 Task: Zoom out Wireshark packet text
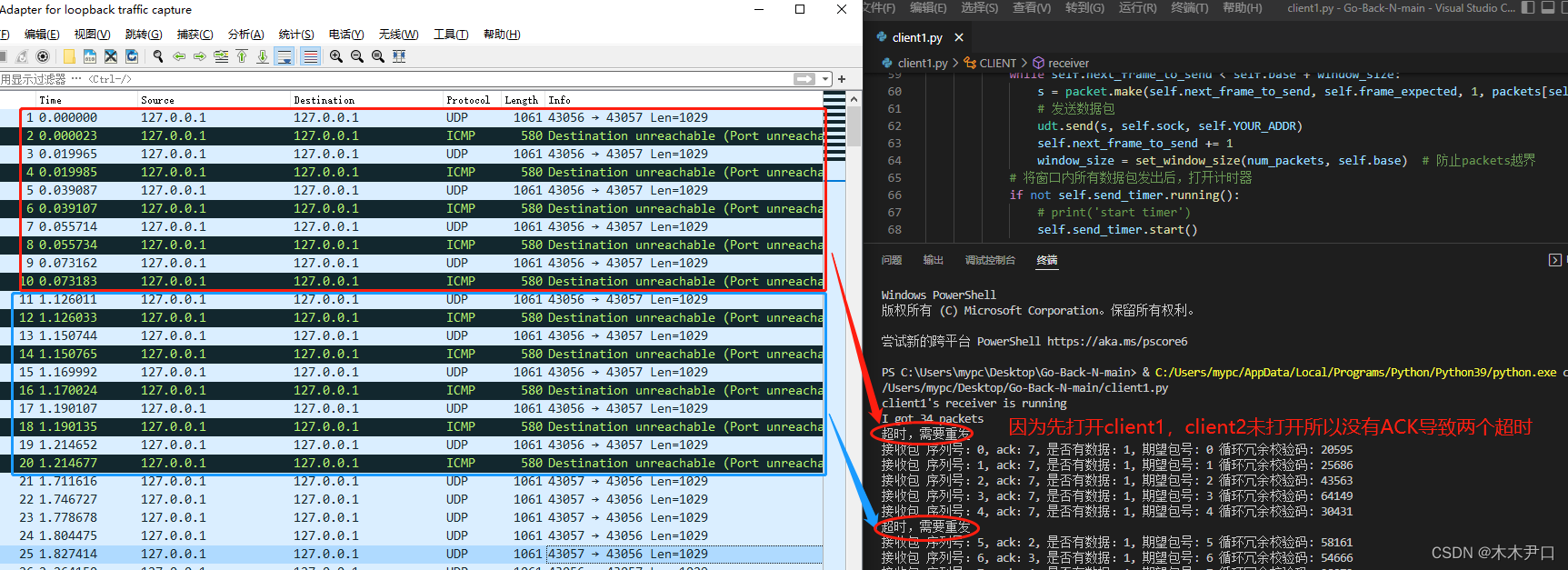click(357, 56)
